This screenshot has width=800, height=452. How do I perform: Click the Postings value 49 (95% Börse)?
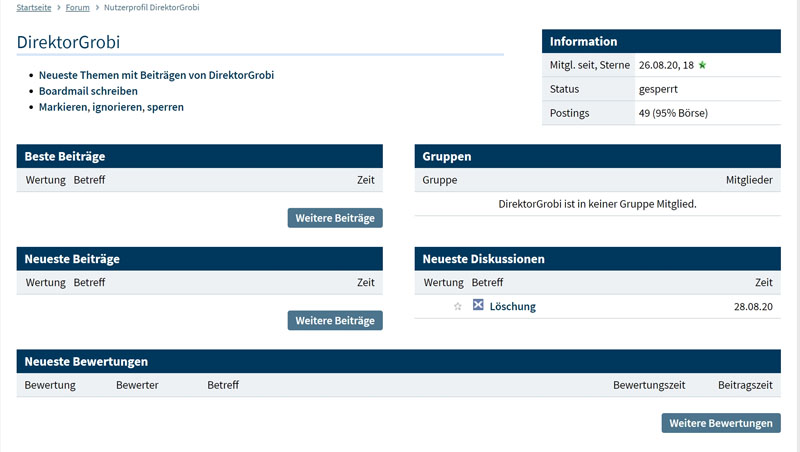coord(673,113)
